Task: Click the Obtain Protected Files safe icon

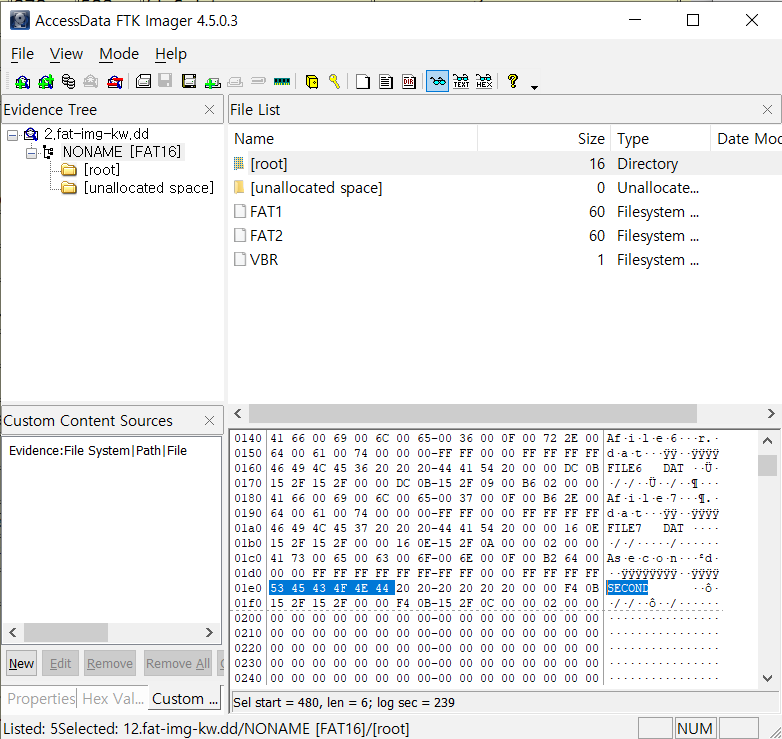Action: pyautogui.click(x=312, y=81)
